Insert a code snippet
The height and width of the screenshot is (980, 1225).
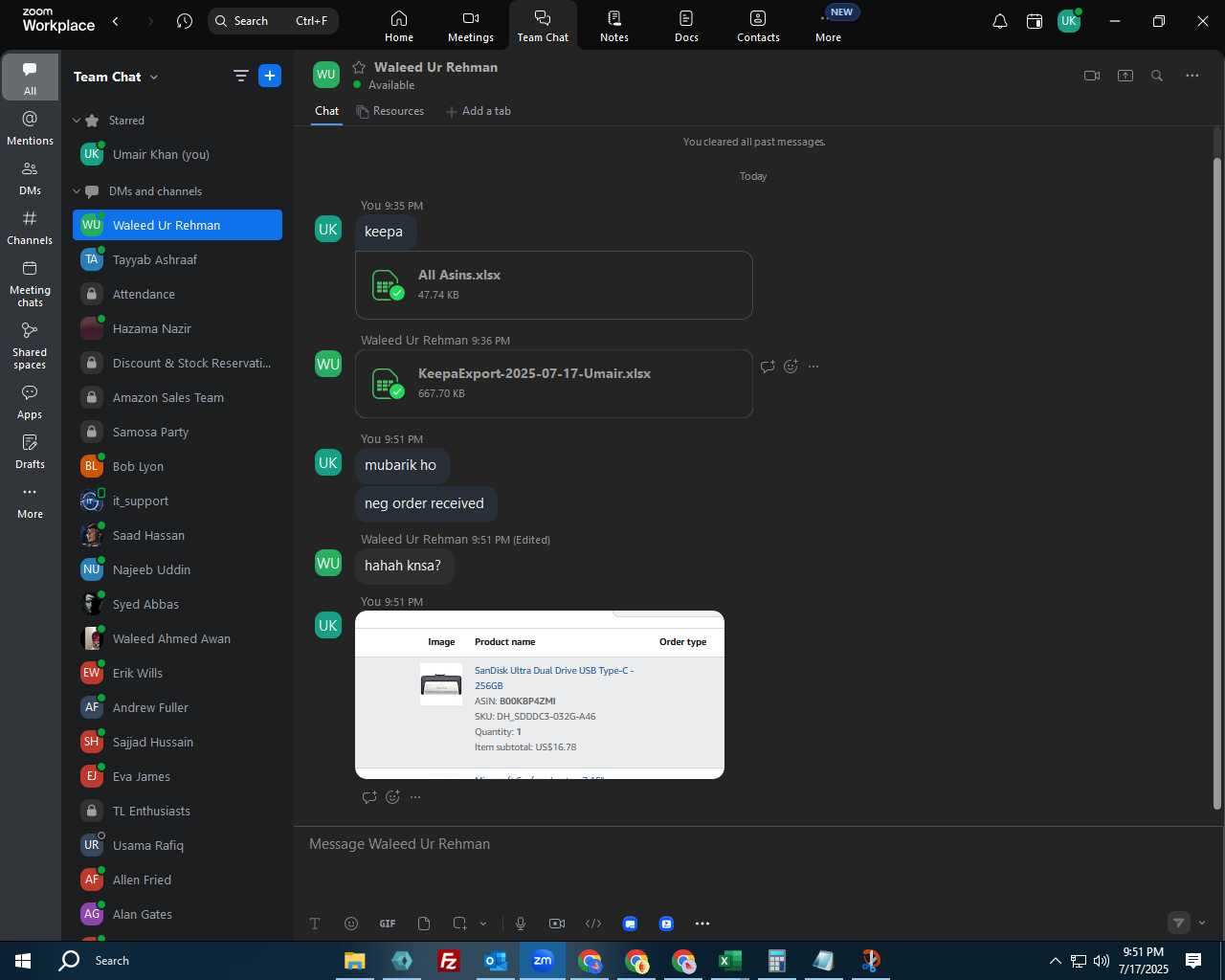pos(593,924)
